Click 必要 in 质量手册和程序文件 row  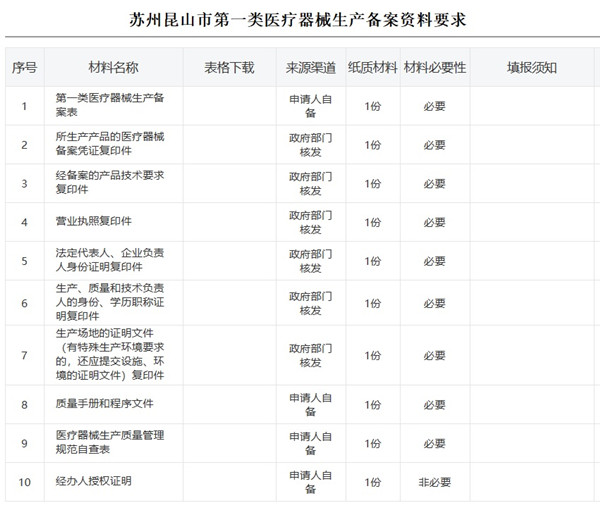[x=435, y=405]
